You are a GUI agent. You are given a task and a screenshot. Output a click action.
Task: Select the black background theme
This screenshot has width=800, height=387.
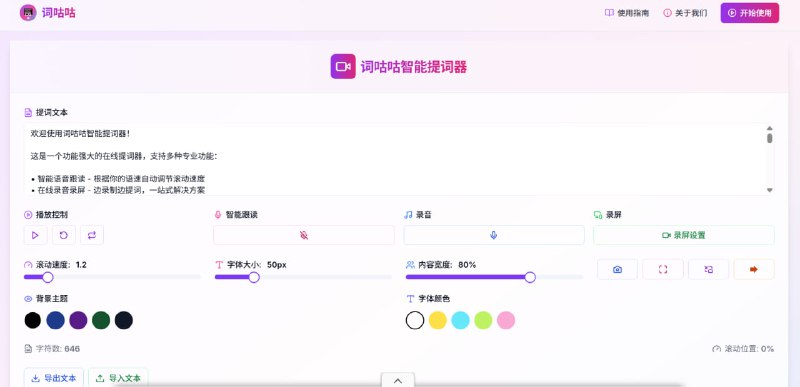coord(33,320)
